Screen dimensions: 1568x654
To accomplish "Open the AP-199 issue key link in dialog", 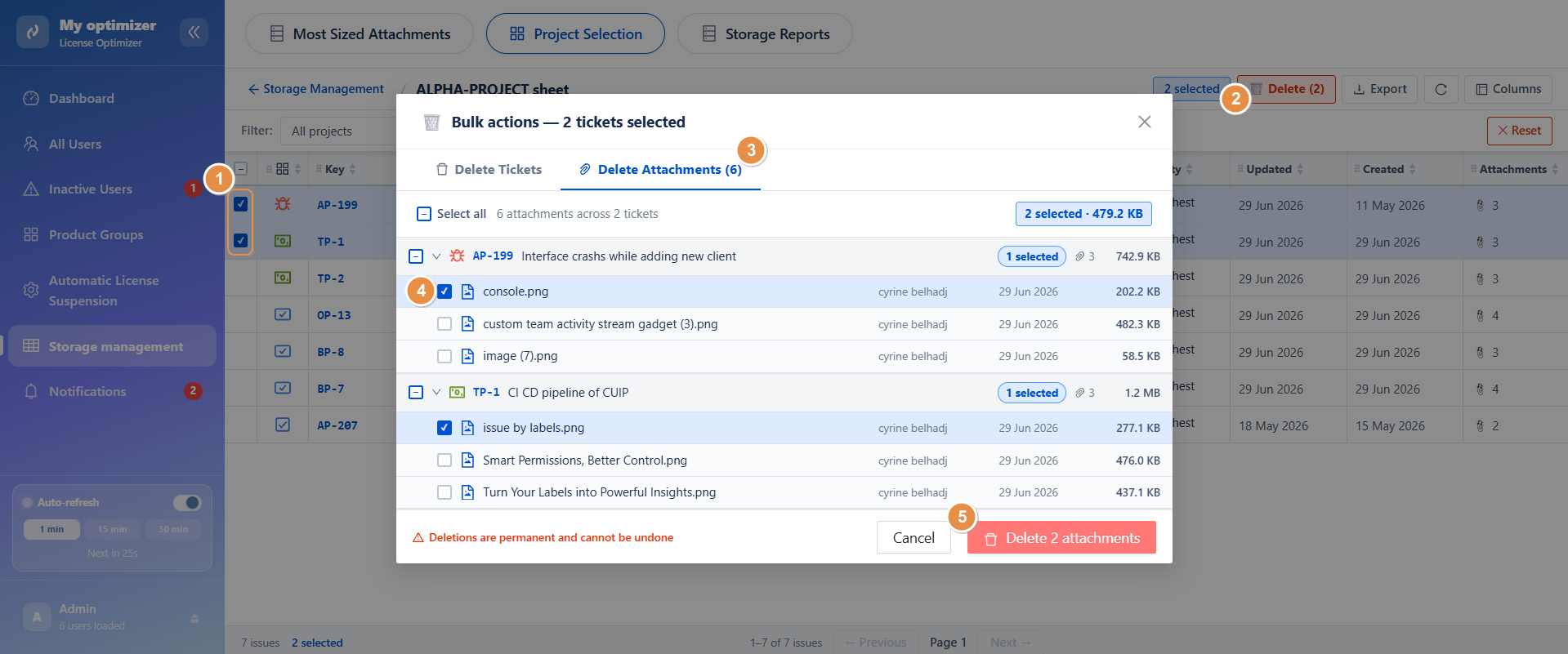I will (x=493, y=256).
